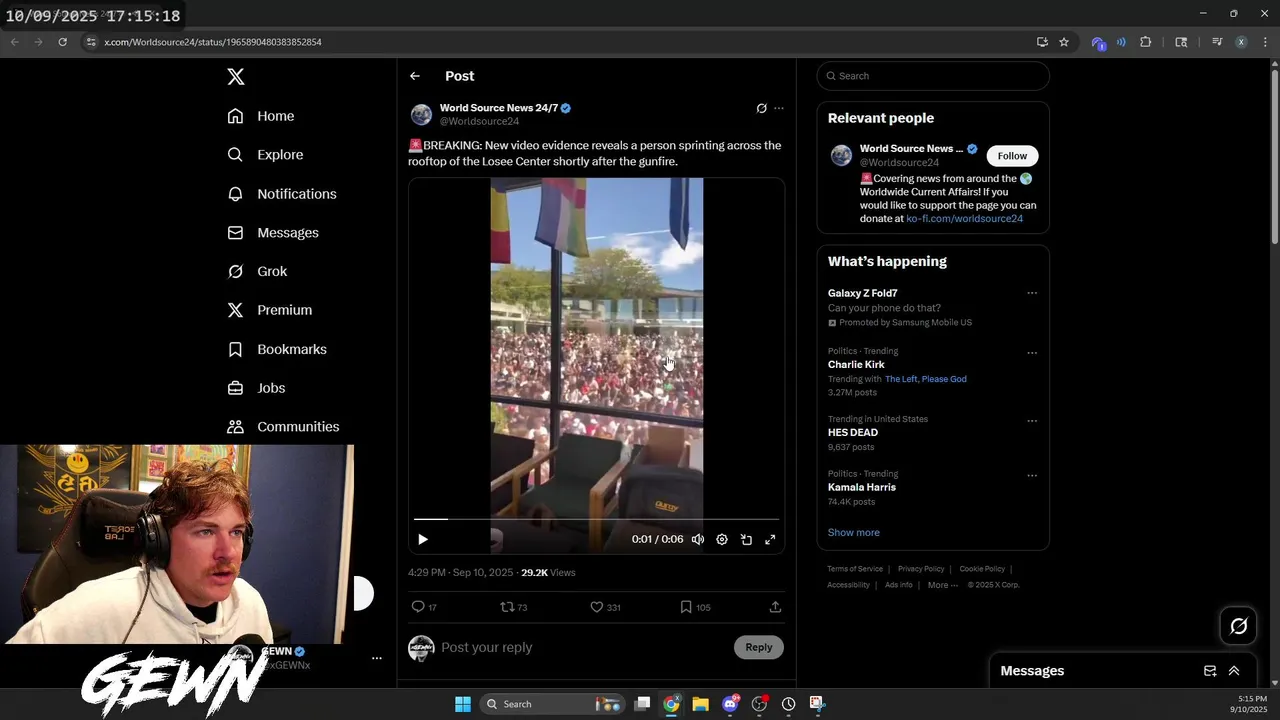
Task: Open Chrome three-dot menu
Action: coord(1263,42)
